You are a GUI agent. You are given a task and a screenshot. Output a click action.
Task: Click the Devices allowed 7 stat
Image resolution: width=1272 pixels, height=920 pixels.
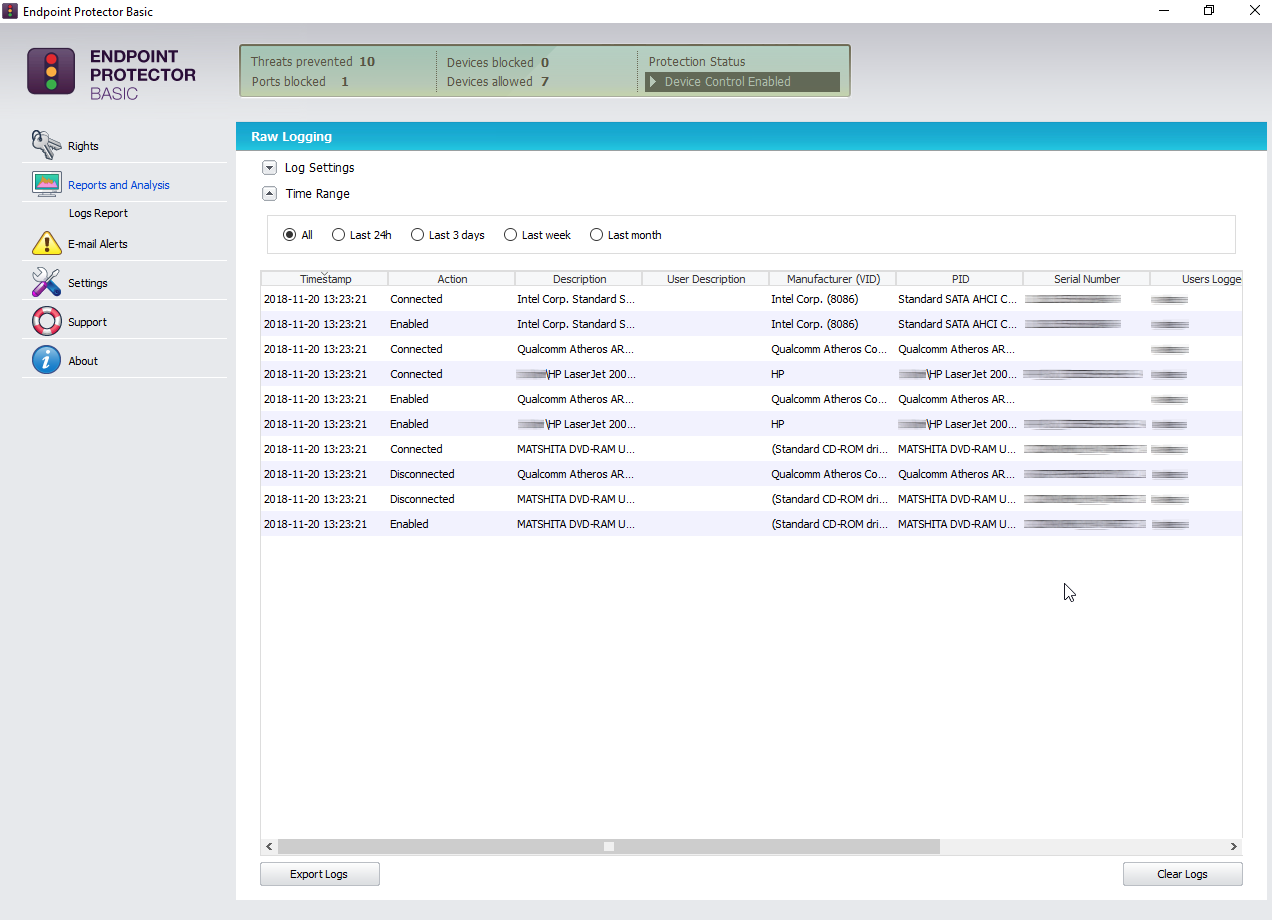[x=498, y=82]
